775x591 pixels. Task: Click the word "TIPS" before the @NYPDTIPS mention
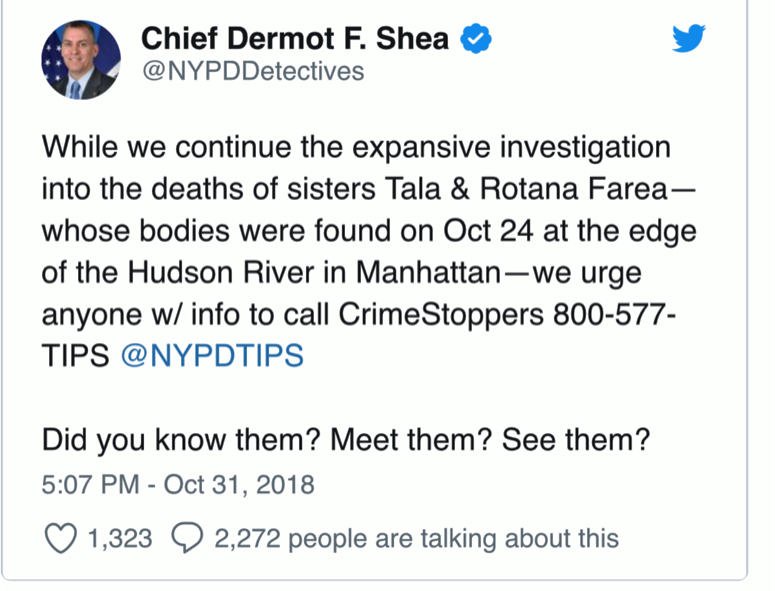[x=75, y=355]
